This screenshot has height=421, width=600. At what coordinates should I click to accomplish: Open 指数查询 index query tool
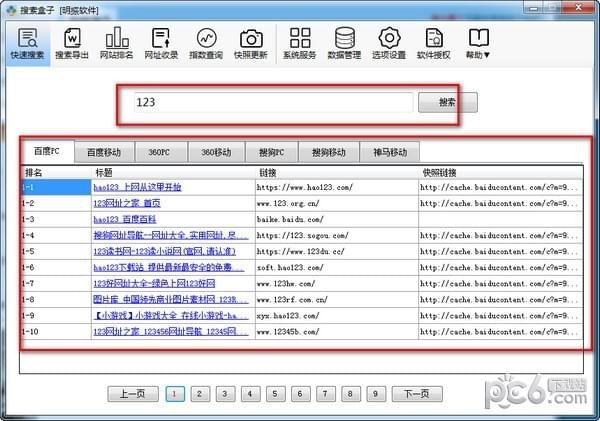click(x=206, y=43)
